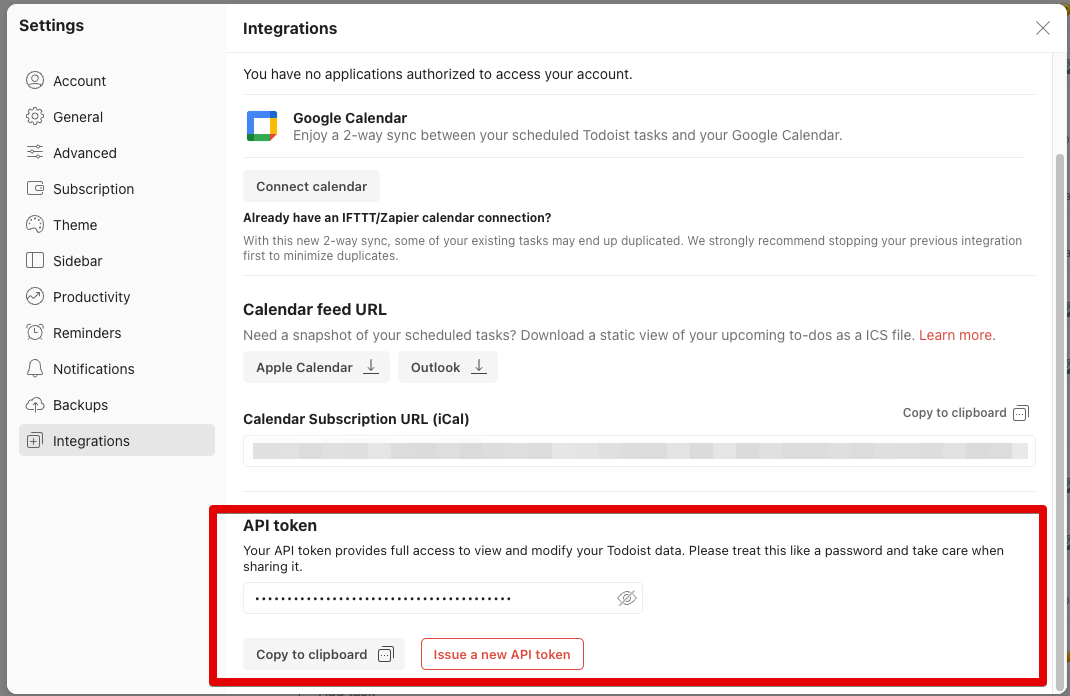This screenshot has height=696, width=1070.
Task: Click the Notifications bell icon
Action: pyautogui.click(x=35, y=369)
